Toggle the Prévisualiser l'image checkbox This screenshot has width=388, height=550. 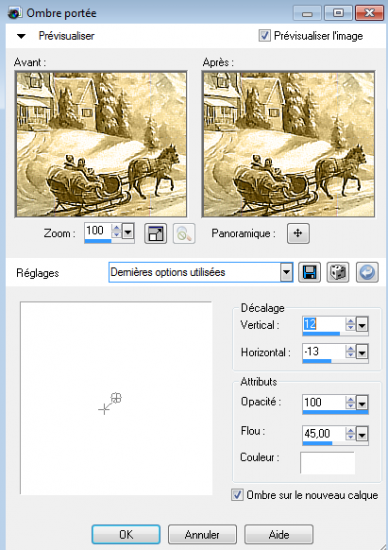point(265,35)
